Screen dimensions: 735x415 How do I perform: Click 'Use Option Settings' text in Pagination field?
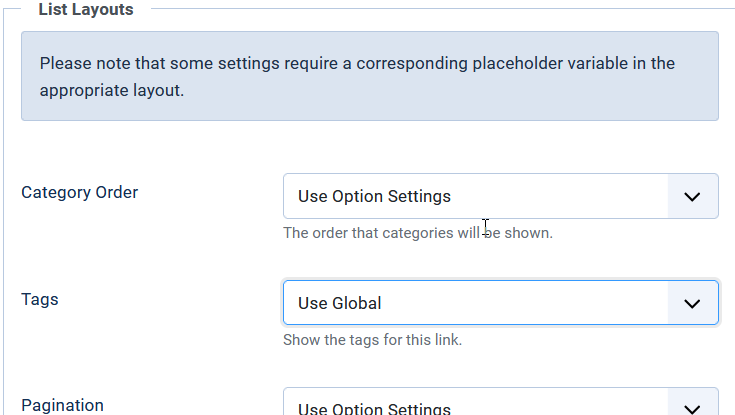click(375, 408)
